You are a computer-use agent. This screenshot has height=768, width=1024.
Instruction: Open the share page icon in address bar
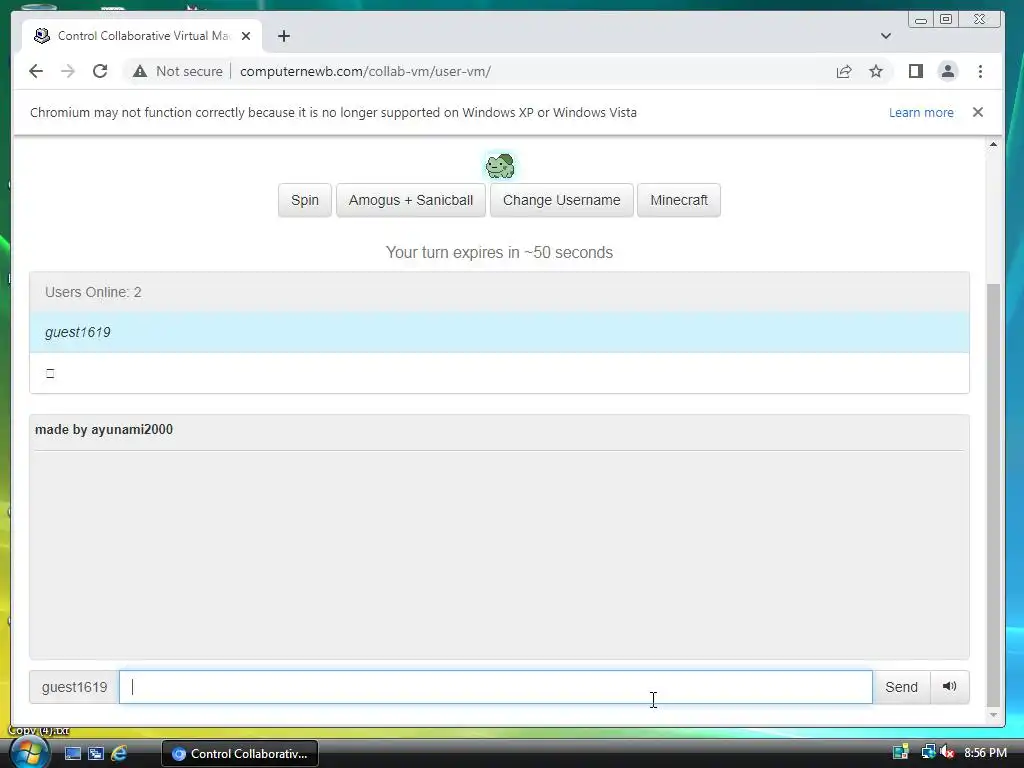point(844,71)
